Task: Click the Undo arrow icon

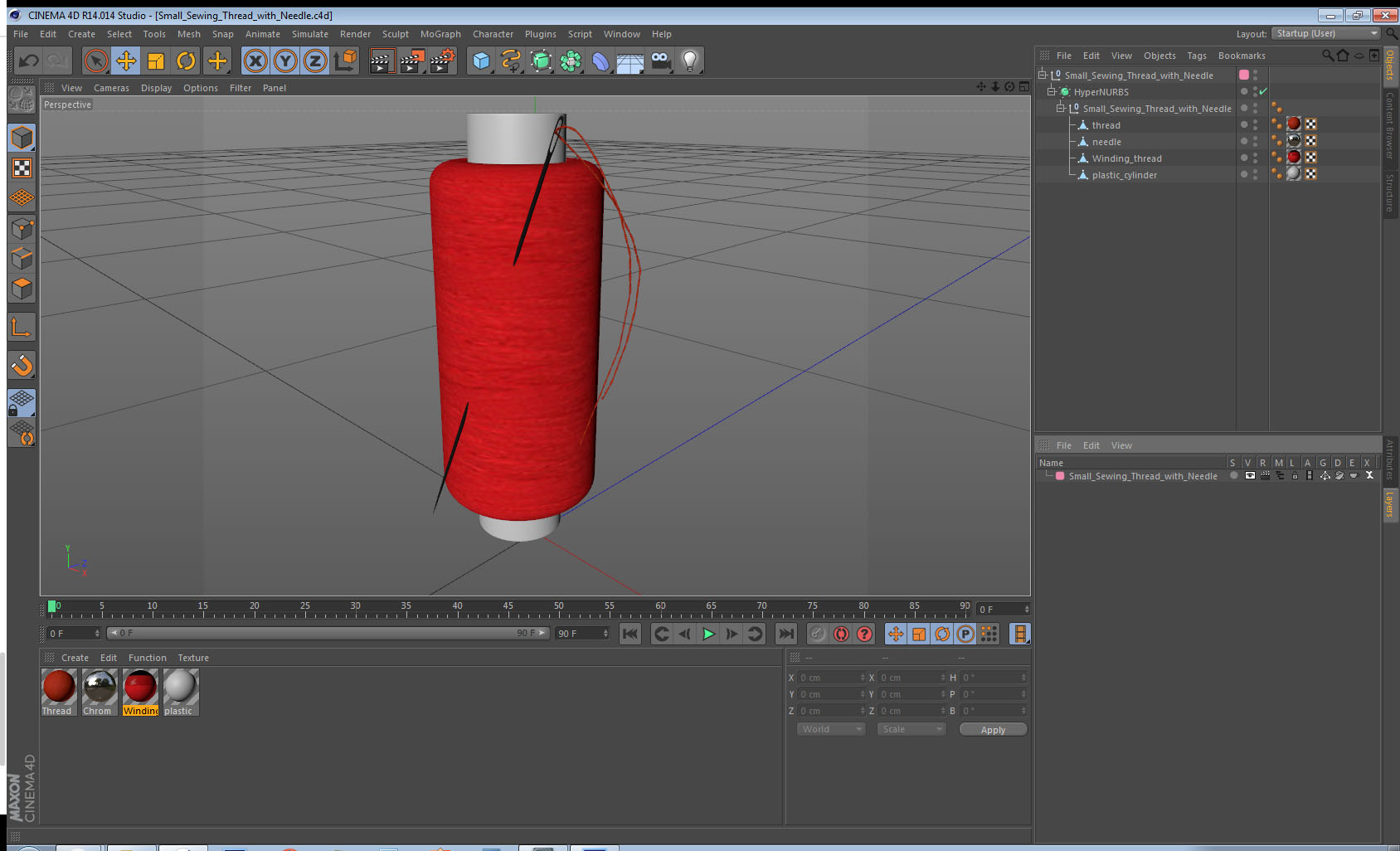Action: coord(29,61)
